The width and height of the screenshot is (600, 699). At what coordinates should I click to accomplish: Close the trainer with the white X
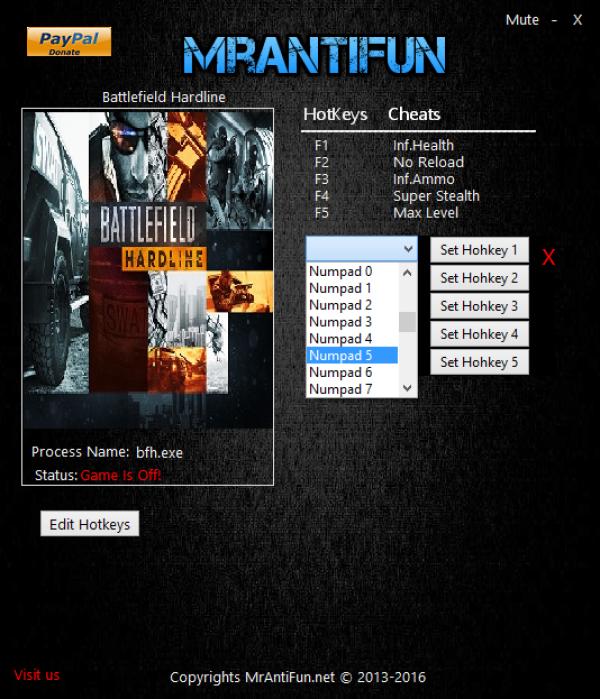coord(577,20)
